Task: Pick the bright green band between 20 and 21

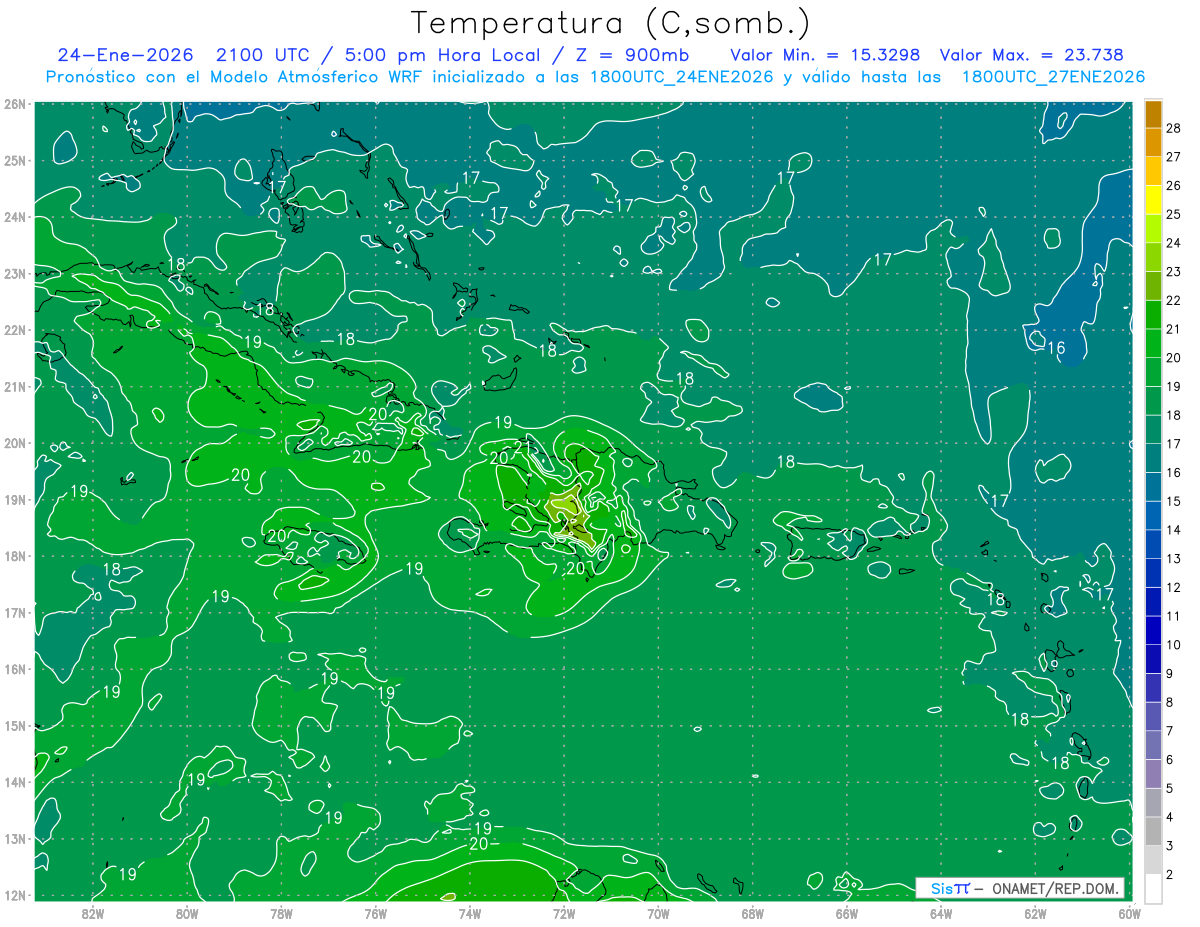Action: 1153,343
